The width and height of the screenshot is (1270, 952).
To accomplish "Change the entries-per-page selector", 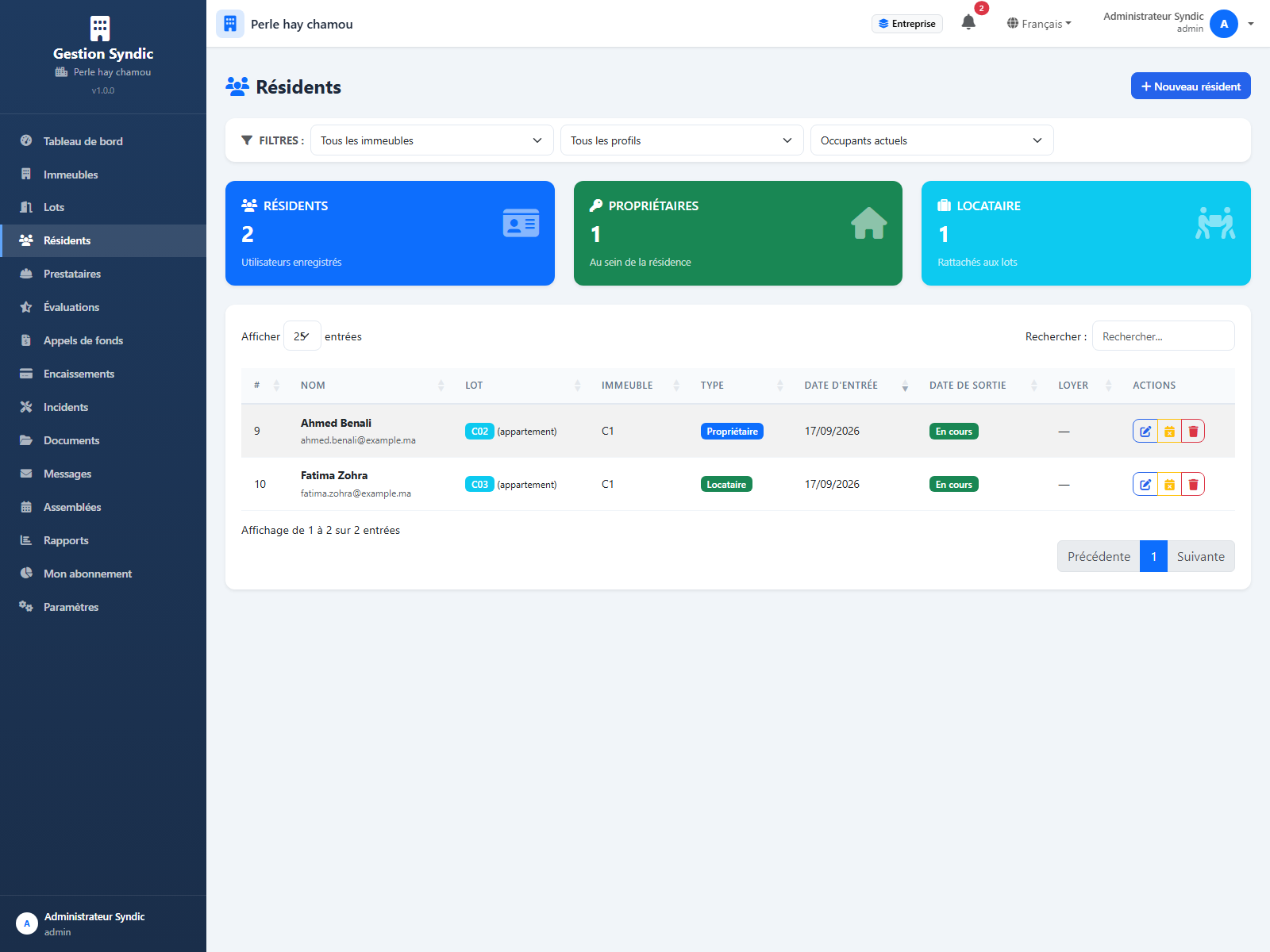I will (302, 336).
